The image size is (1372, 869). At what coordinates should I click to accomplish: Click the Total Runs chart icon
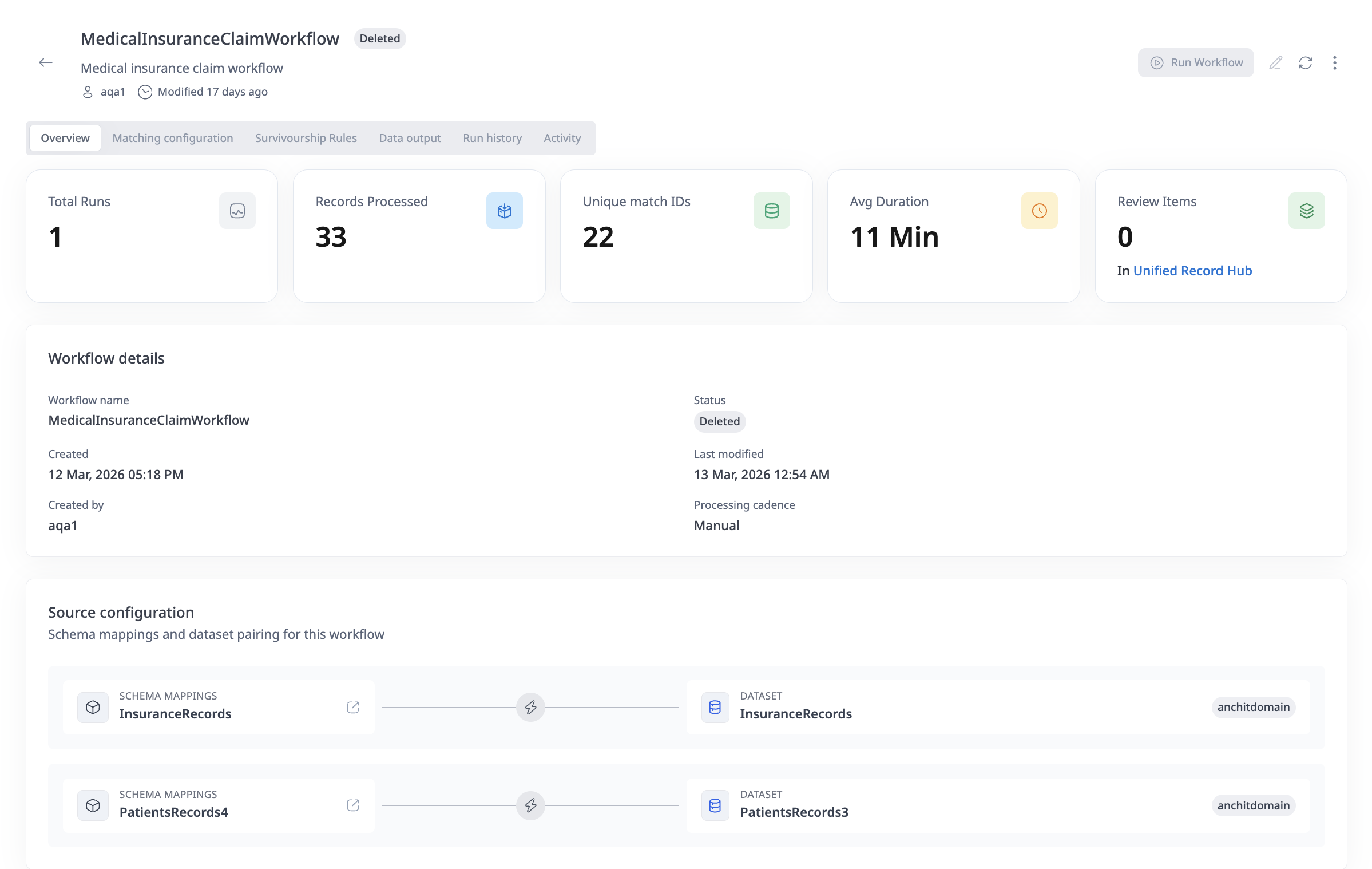click(x=237, y=210)
